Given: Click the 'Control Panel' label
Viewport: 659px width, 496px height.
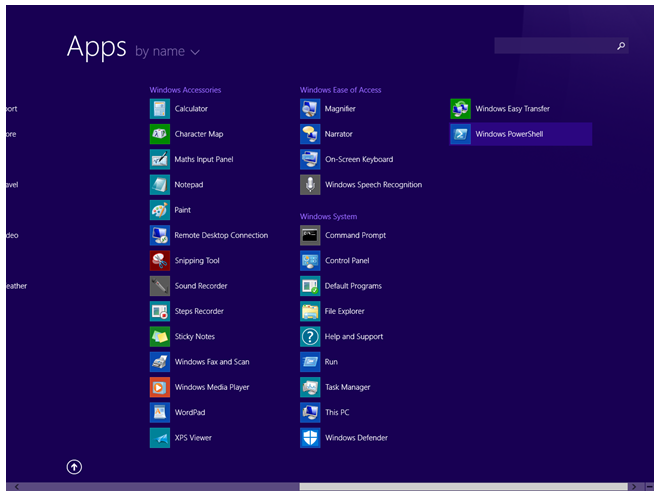Looking at the screenshot, I should click(x=347, y=261).
